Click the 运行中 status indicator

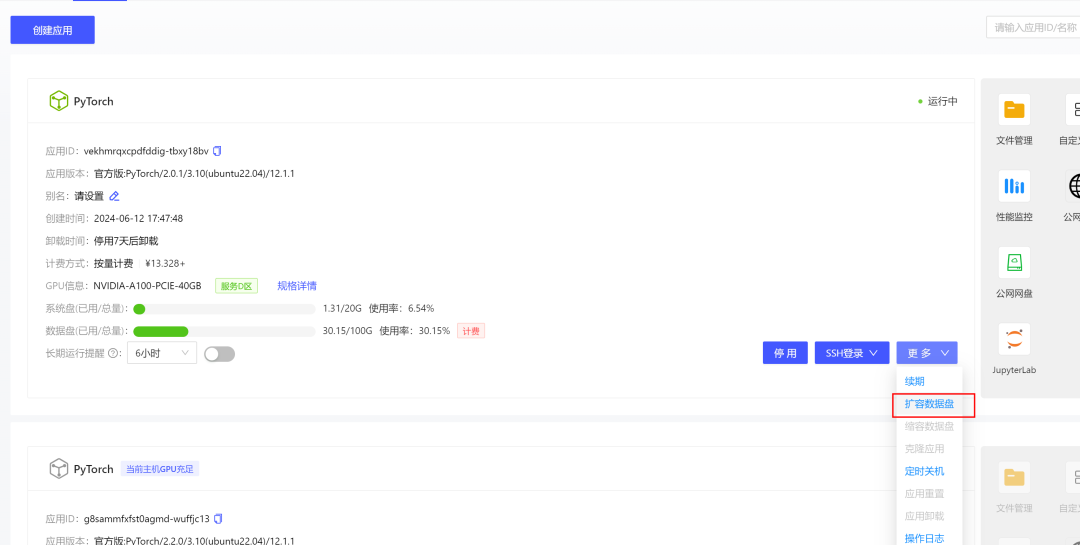(x=937, y=101)
